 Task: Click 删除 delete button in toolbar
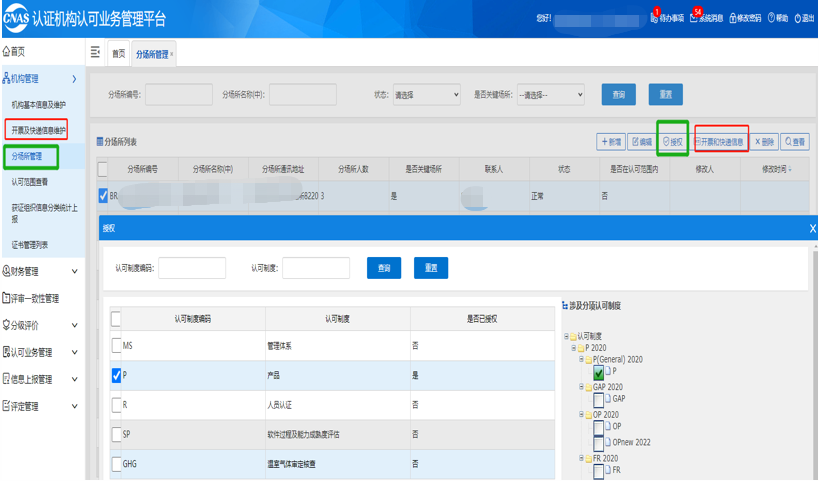click(x=764, y=142)
